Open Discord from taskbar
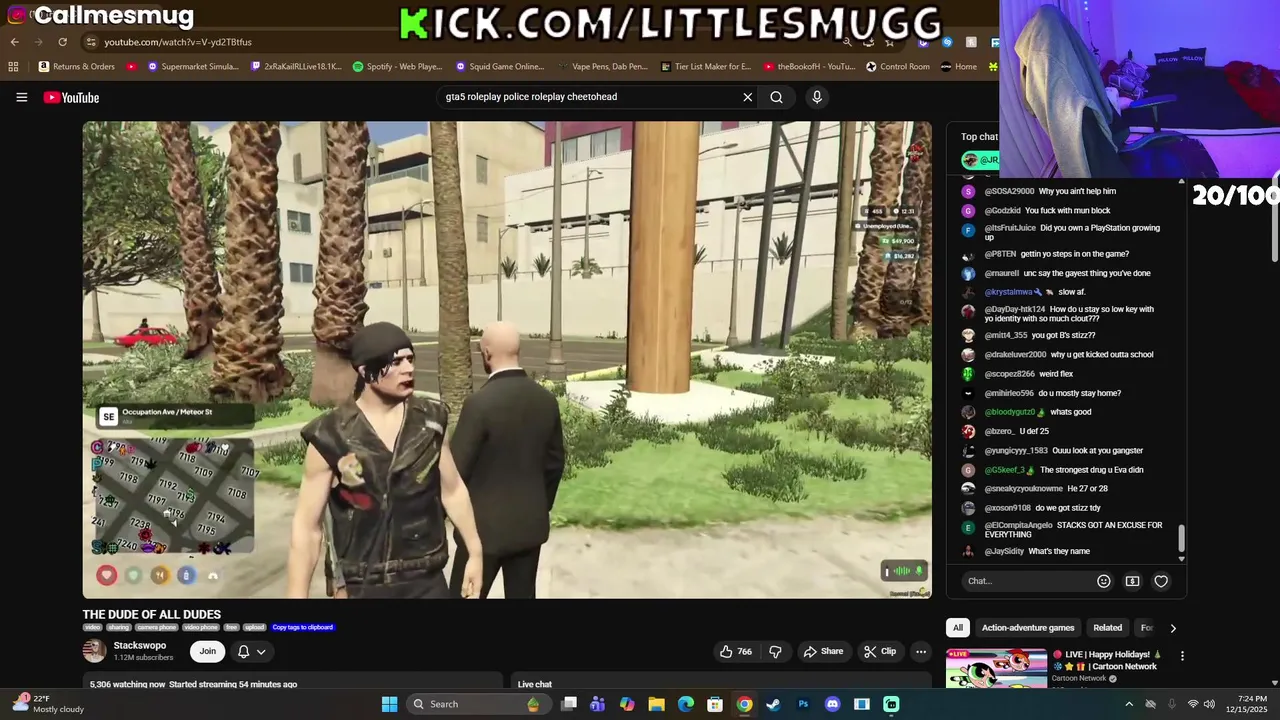The image size is (1280, 720). [832, 704]
